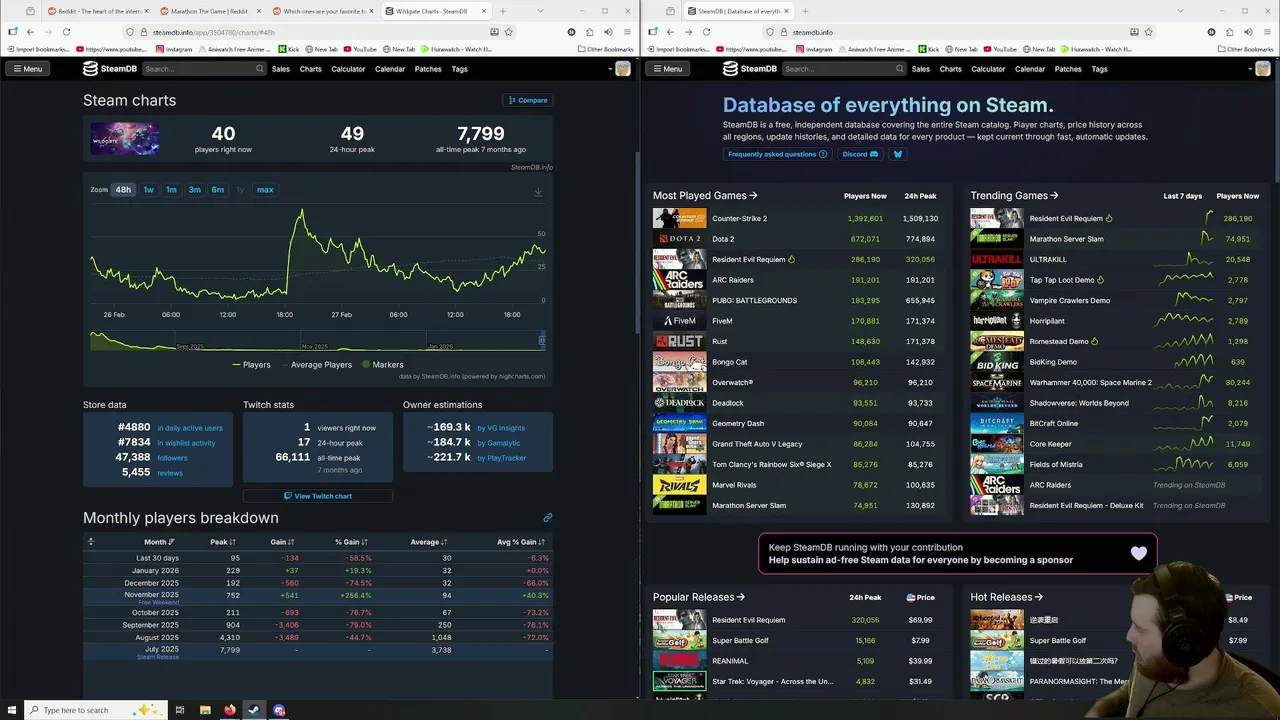
Task: Click search magnifier in left SteamDB header
Action: (260, 69)
